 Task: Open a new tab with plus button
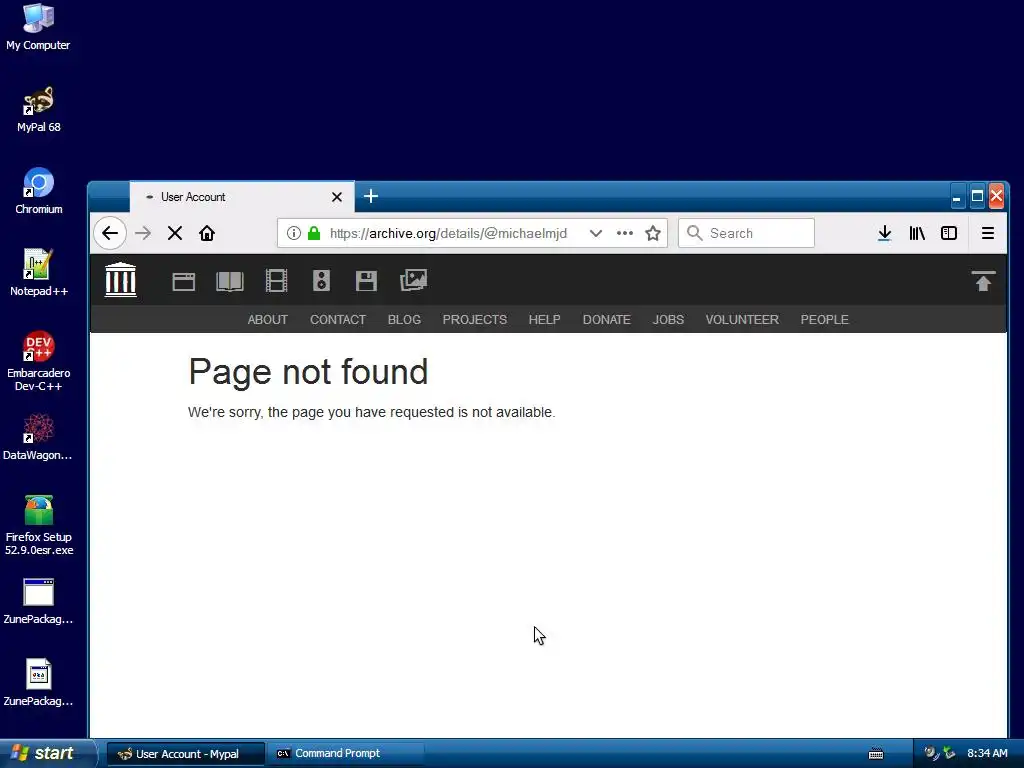coord(371,196)
